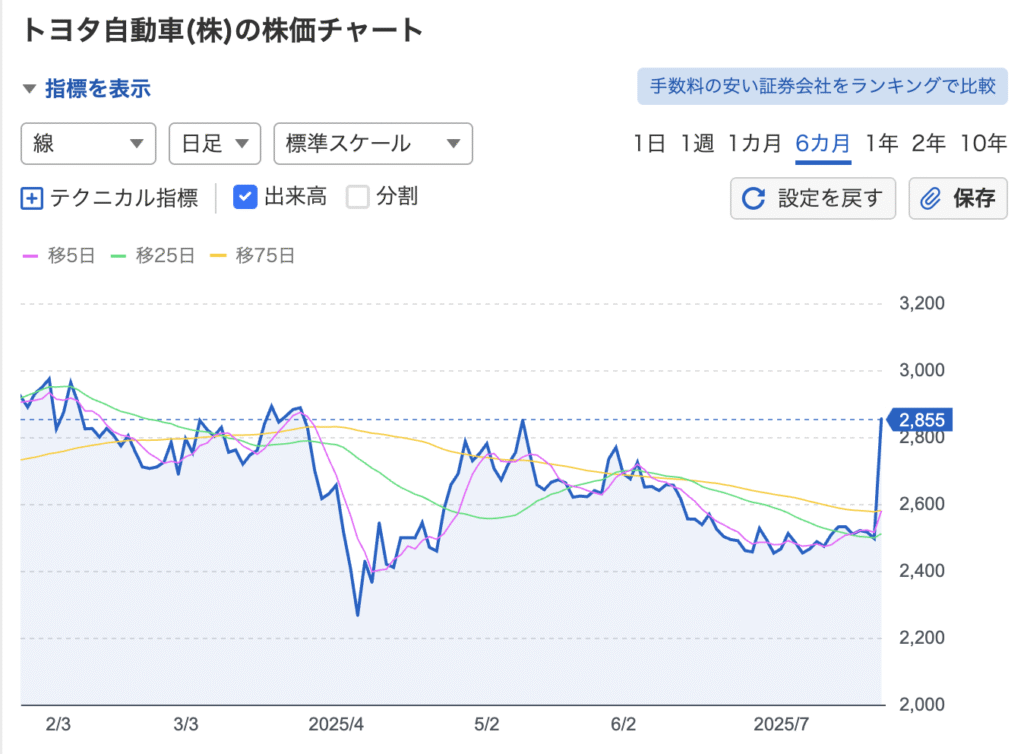This screenshot has height=754, width=1024.
Task: Click the テクニカル指標 label
Action: (124, 198)
